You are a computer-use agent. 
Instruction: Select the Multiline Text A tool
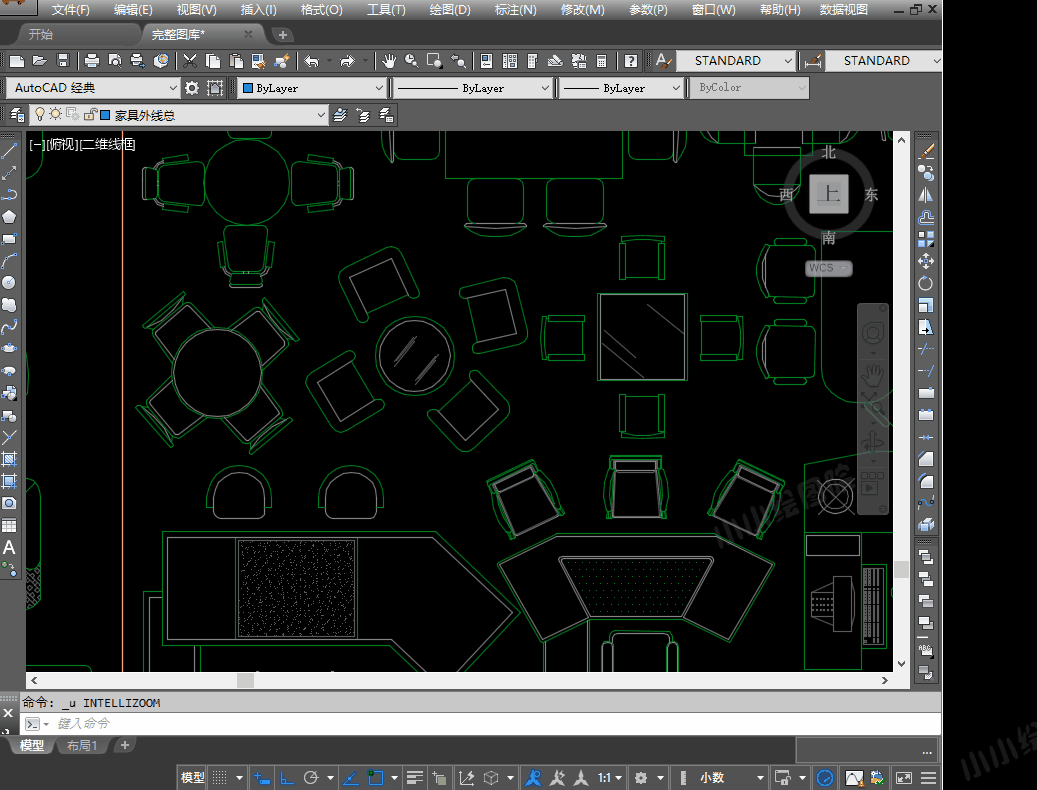tap(9, 547)
